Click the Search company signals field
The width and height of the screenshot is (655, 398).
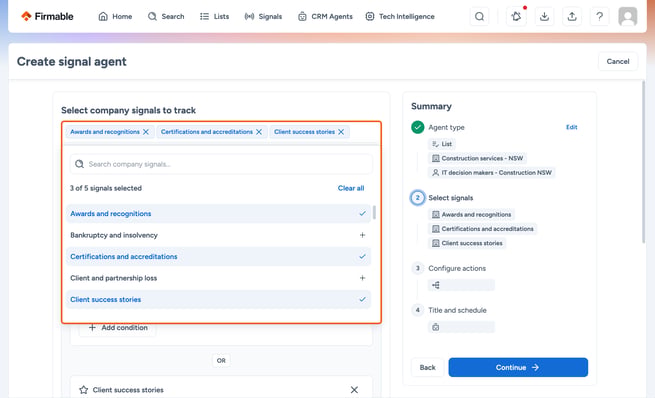pos(221,164)
